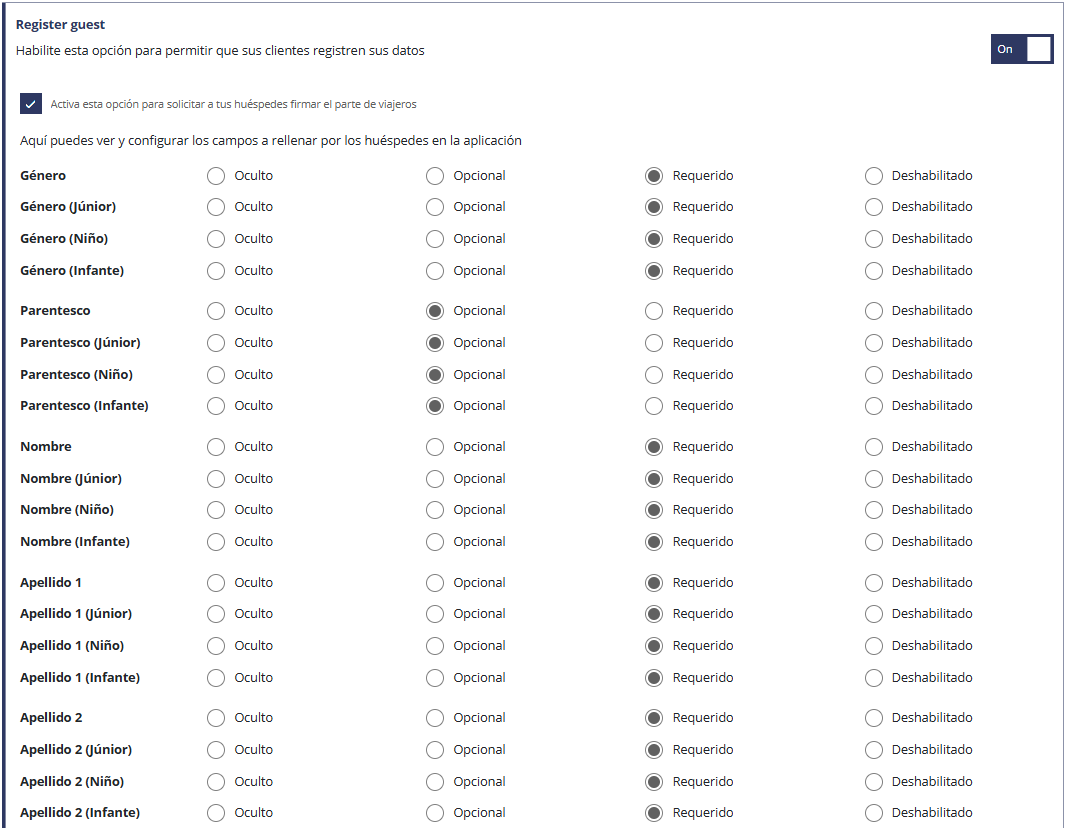Viewport: 1066px width, 828px height.
Task: Choose Oculto for Apellido 1 (Infante)
Action: 216,678
